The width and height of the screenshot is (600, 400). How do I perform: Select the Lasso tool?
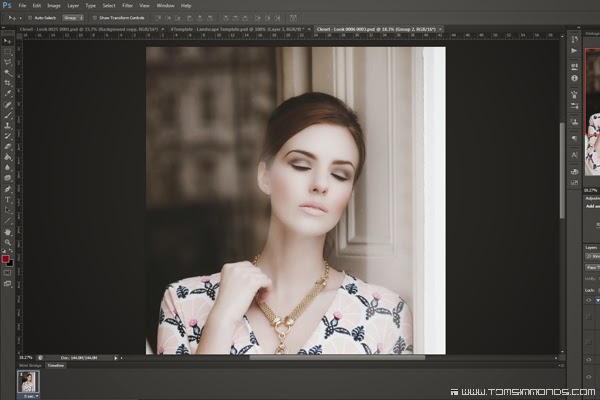[7, 62]
